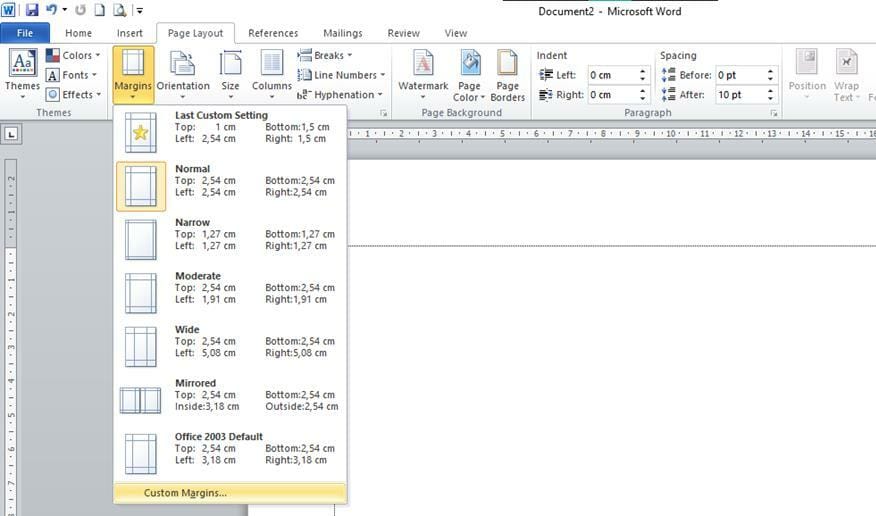This screenshot has width=876, height=516.
Task: Click the Page Borders icon
Action: coord(507,66)
